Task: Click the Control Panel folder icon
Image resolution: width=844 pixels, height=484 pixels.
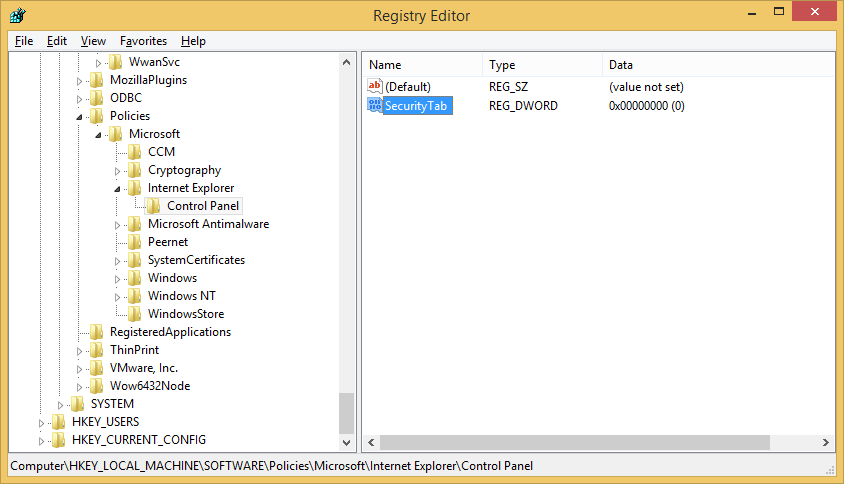Action: coord(154,206)
